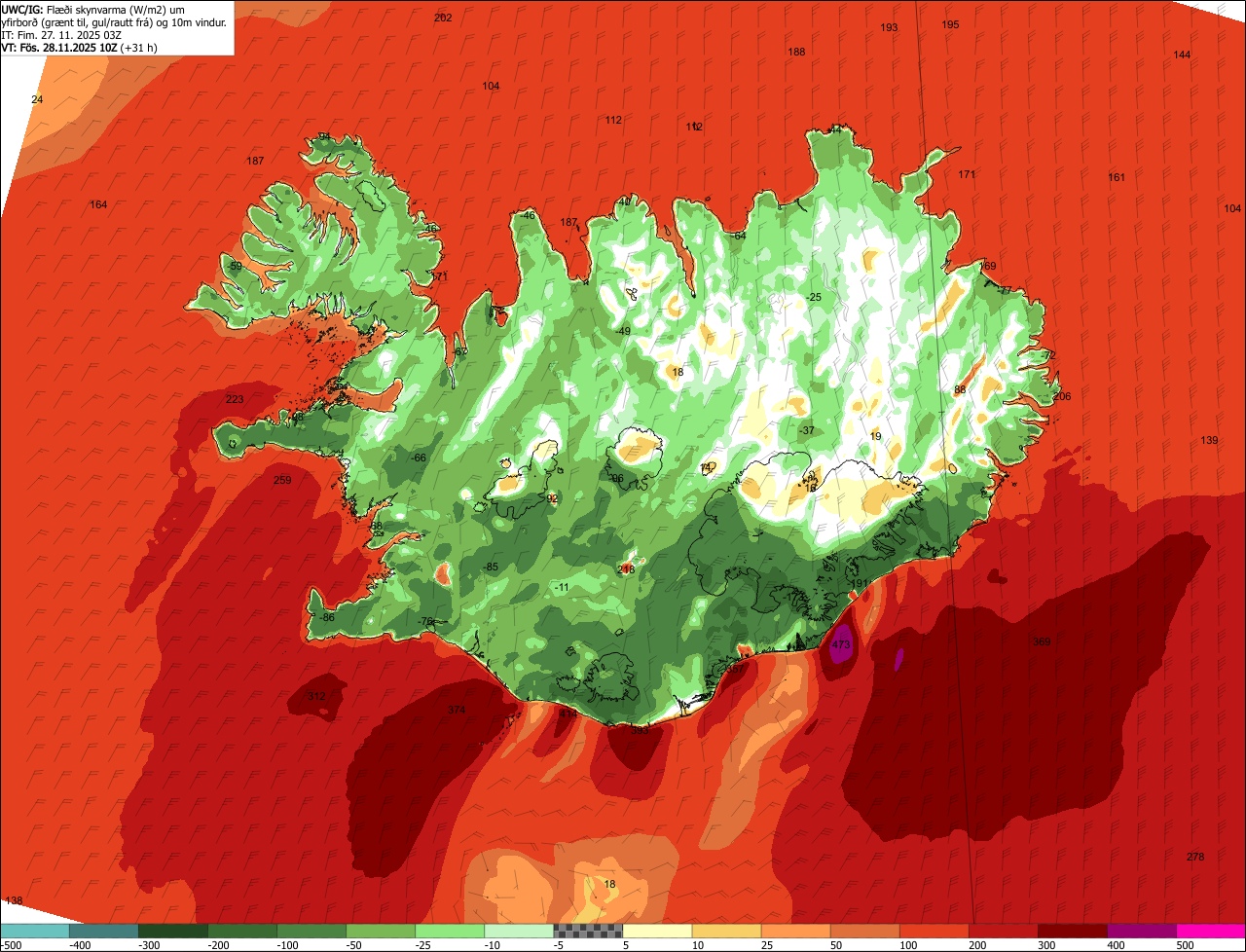Screen dimensions: 1246x952
Task: Select the golden yellow 10 legend swatch
Action: pyautogui.click(x=726, y=931)
